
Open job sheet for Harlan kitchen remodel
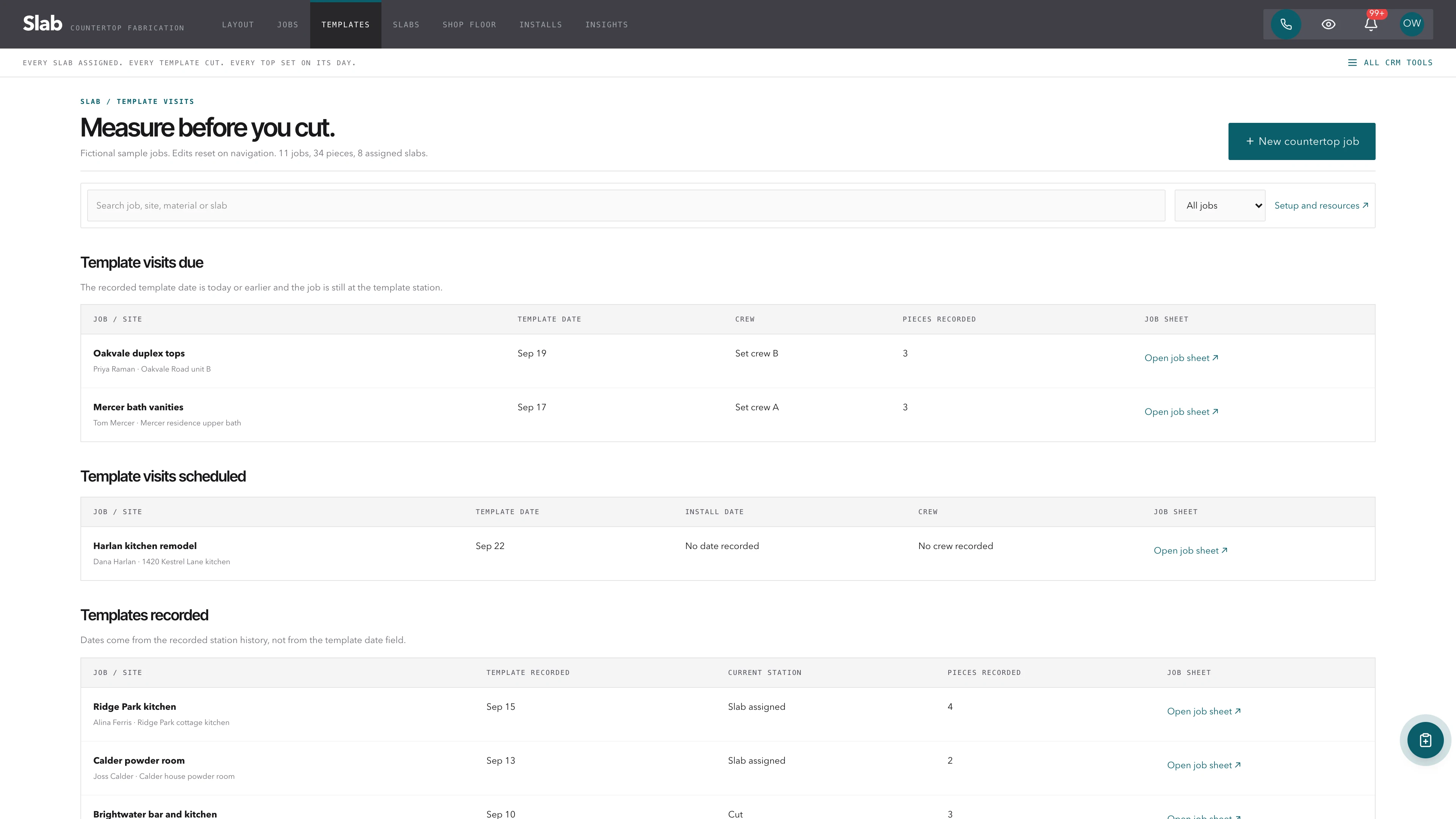point(1190,551)
